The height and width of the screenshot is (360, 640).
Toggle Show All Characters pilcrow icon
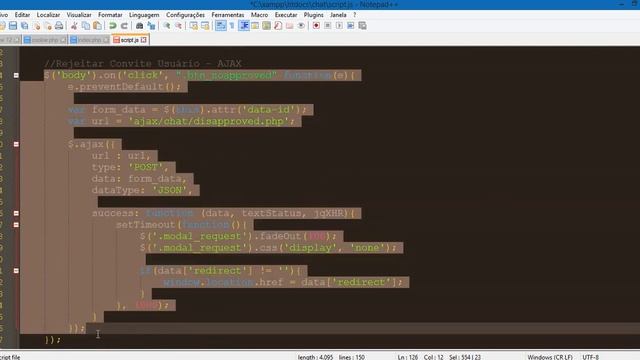232,26
